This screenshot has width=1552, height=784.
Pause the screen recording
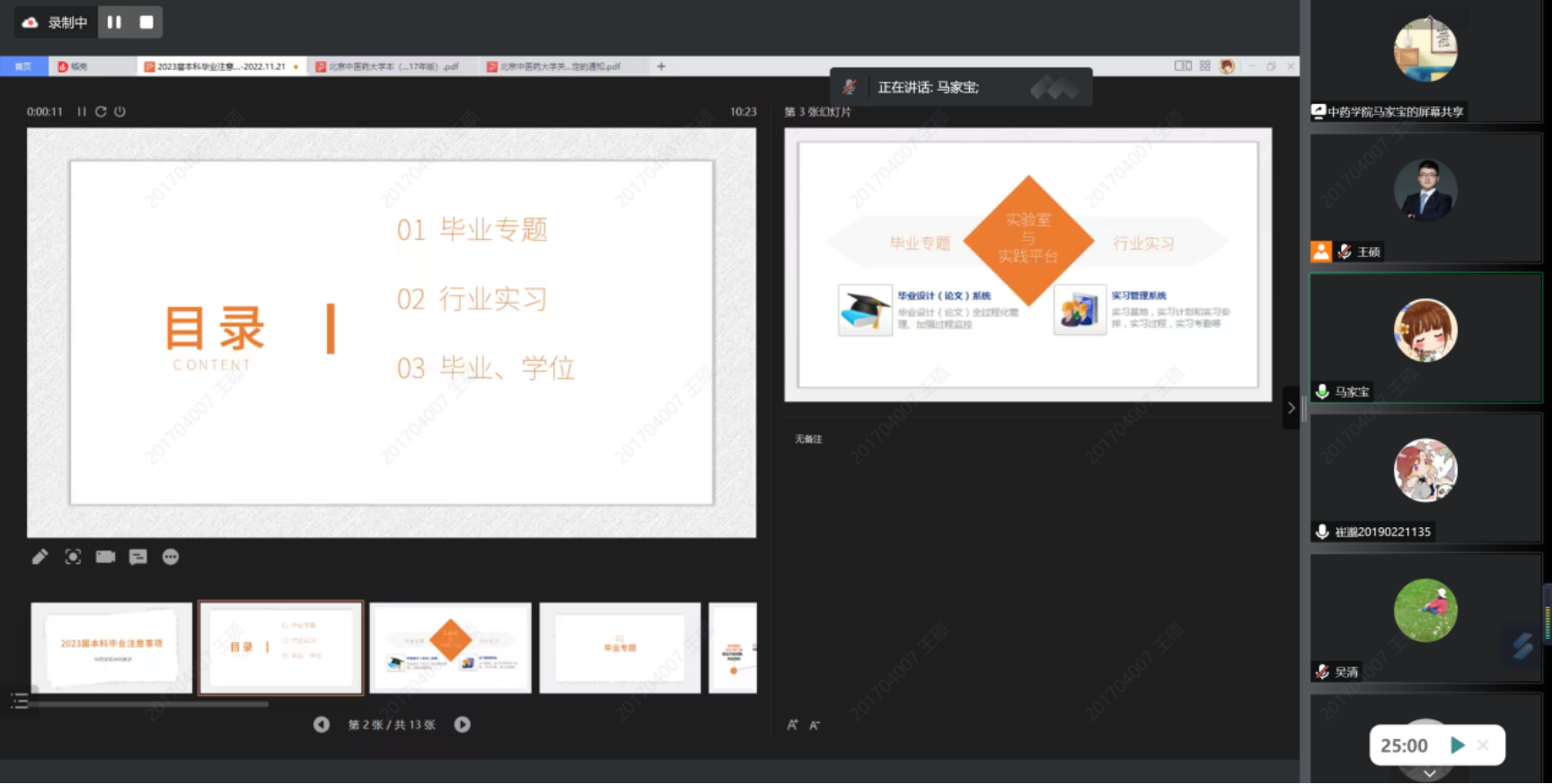114,22
